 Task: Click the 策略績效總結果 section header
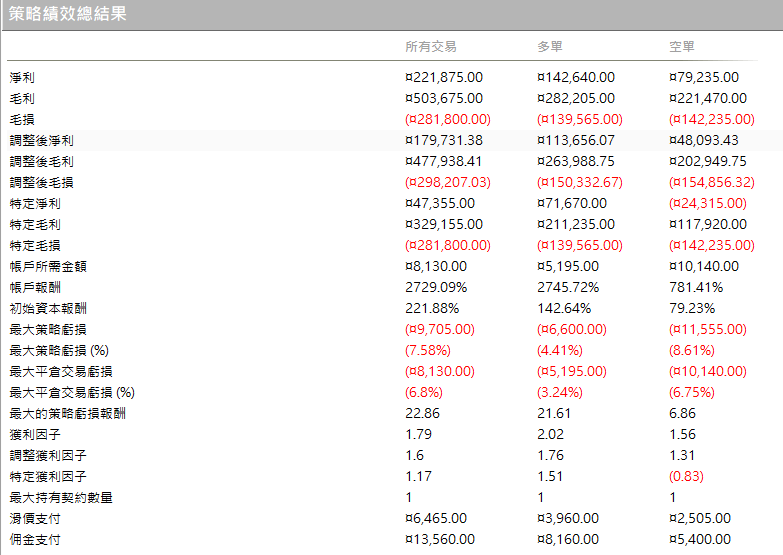point(67,13)
